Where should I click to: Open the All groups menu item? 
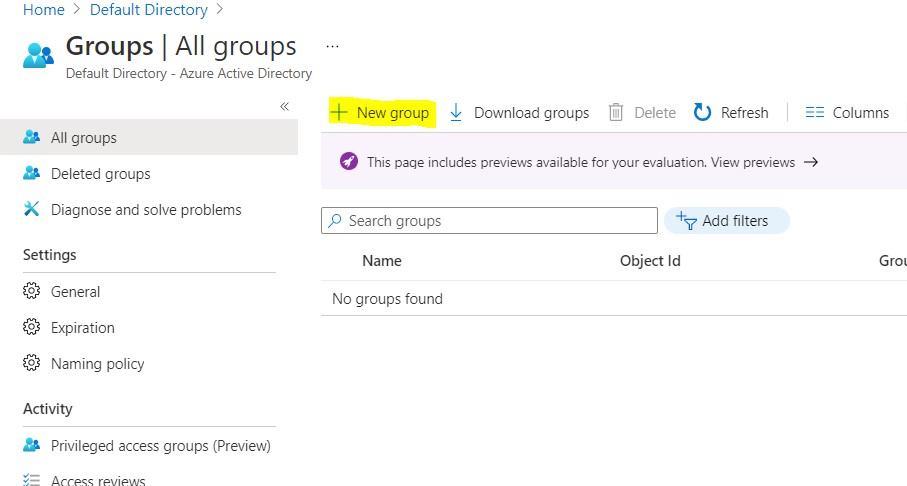click(149, 137)
